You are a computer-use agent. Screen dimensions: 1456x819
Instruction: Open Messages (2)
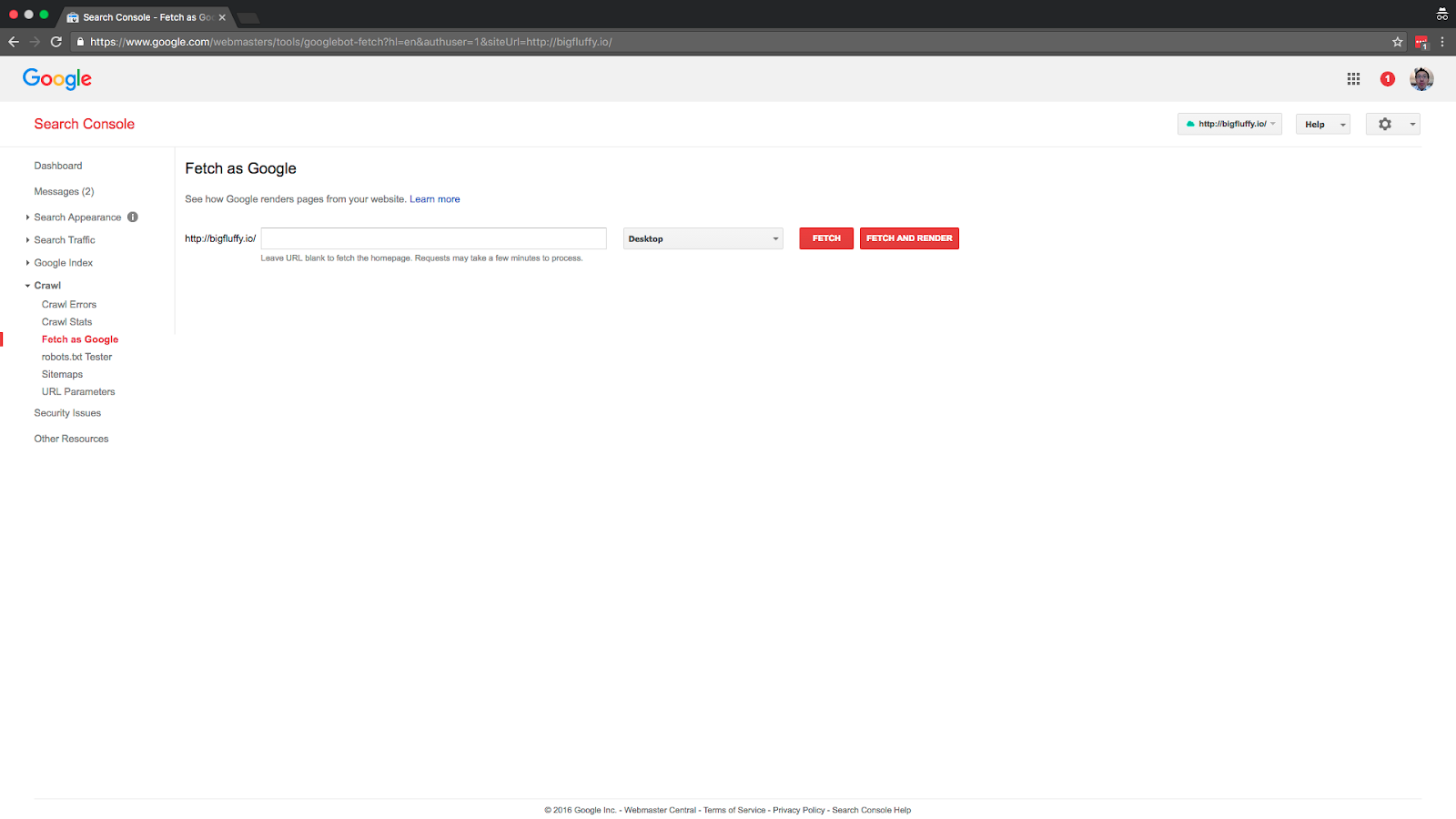[x=64, y=192]
